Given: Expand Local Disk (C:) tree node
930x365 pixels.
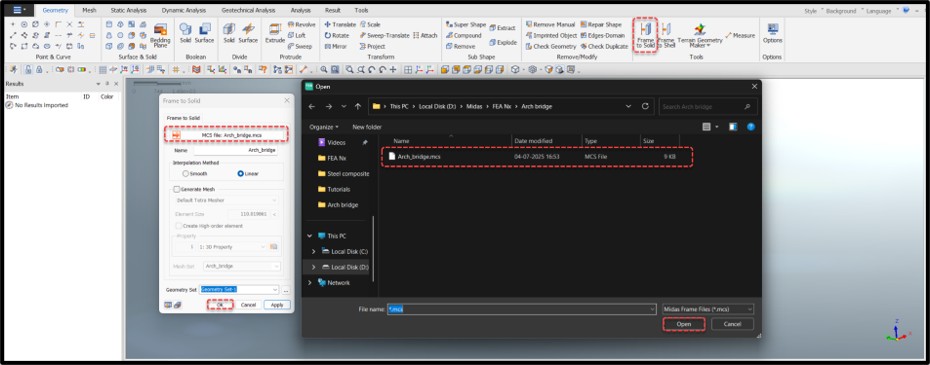Looking at the screenshot, I should 313,252.
